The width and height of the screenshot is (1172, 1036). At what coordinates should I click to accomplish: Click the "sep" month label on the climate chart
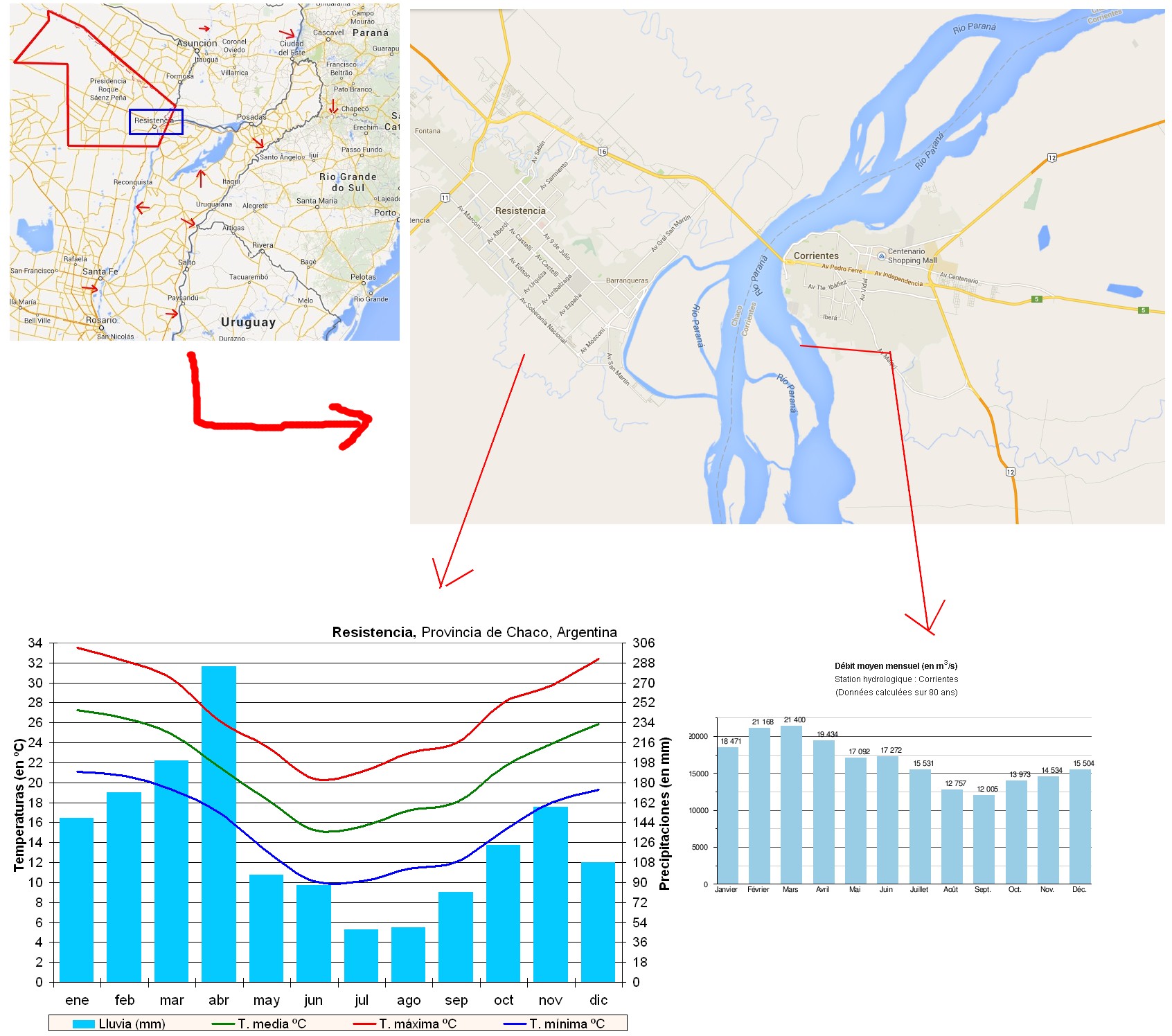(456, 1000)
